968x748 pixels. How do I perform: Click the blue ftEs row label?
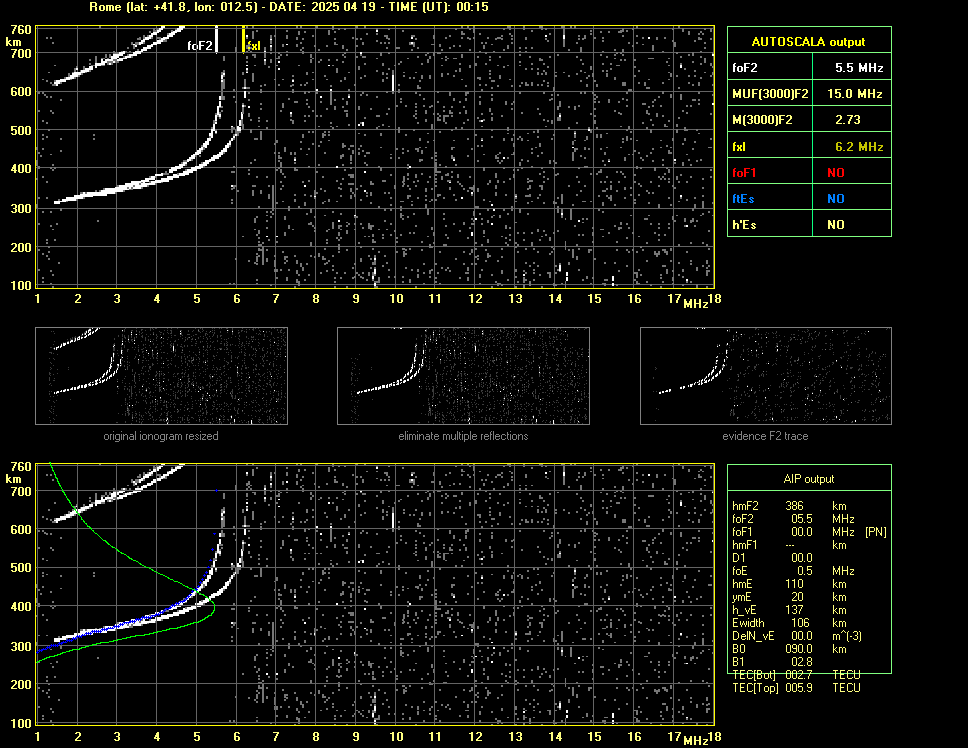coord(743,199)
